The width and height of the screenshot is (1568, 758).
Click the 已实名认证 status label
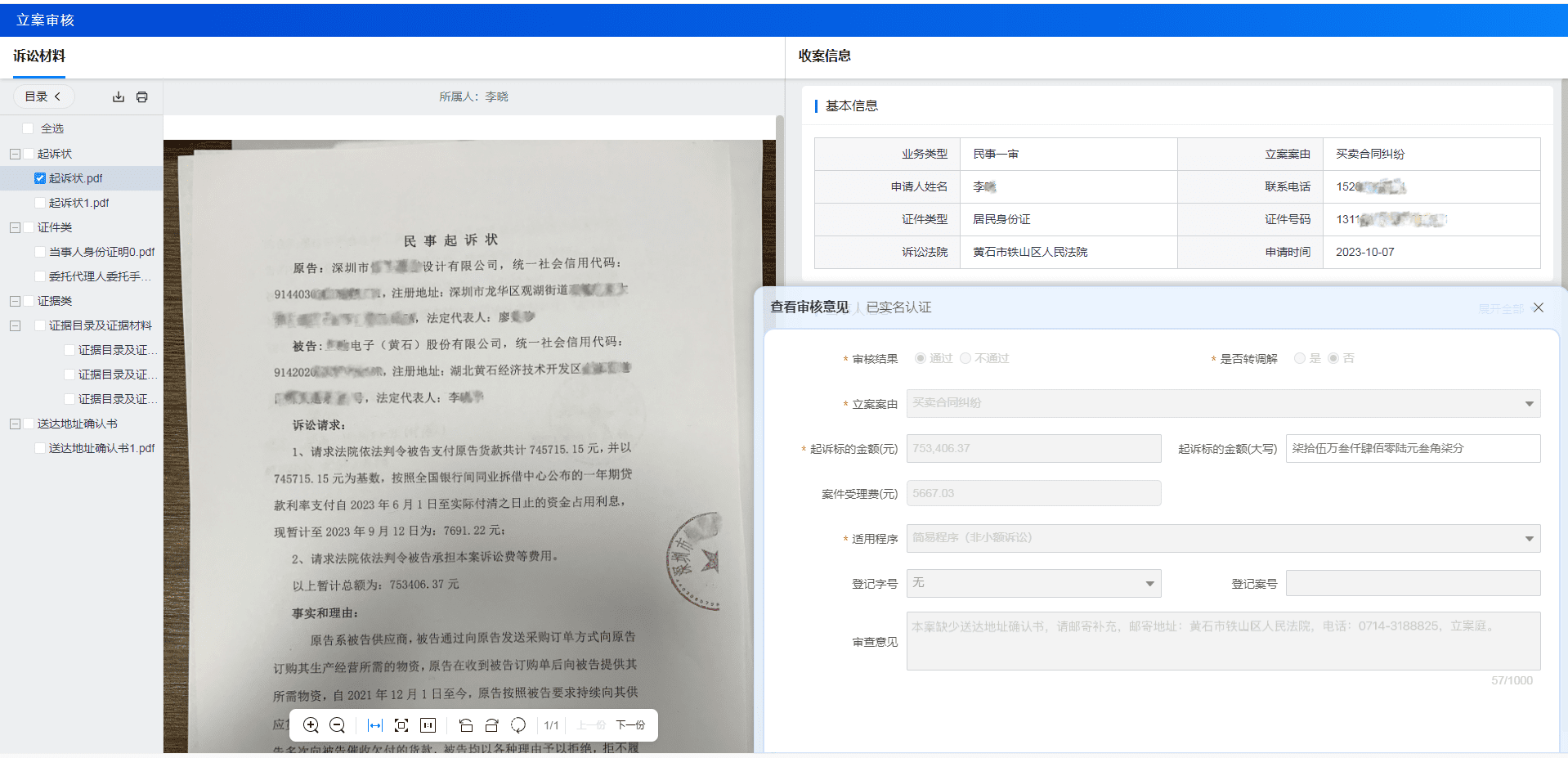(898, 307)
